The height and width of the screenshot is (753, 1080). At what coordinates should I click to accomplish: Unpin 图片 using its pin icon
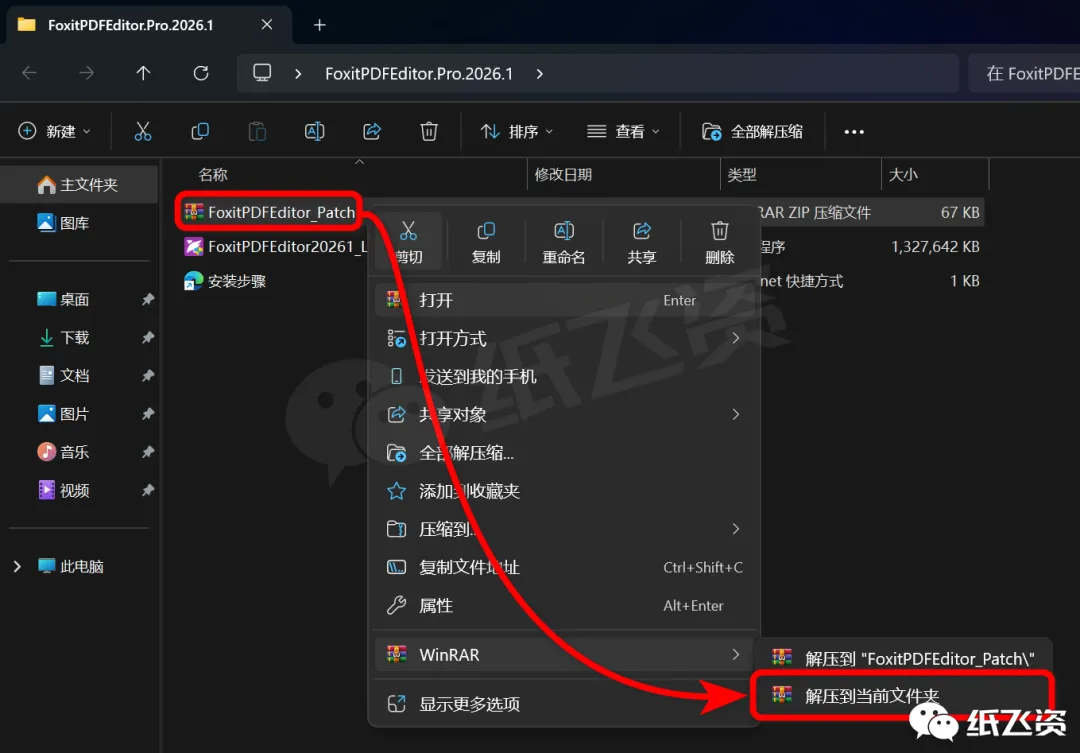tap(147, 414)
